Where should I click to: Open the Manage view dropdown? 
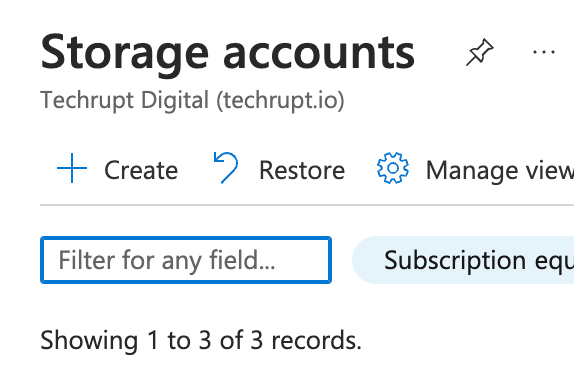tap(500, 171)
